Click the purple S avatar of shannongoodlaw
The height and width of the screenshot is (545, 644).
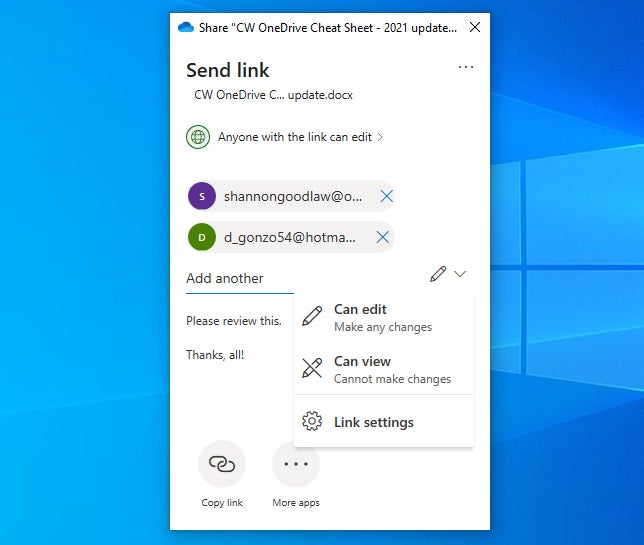click(x=202, y=196)
